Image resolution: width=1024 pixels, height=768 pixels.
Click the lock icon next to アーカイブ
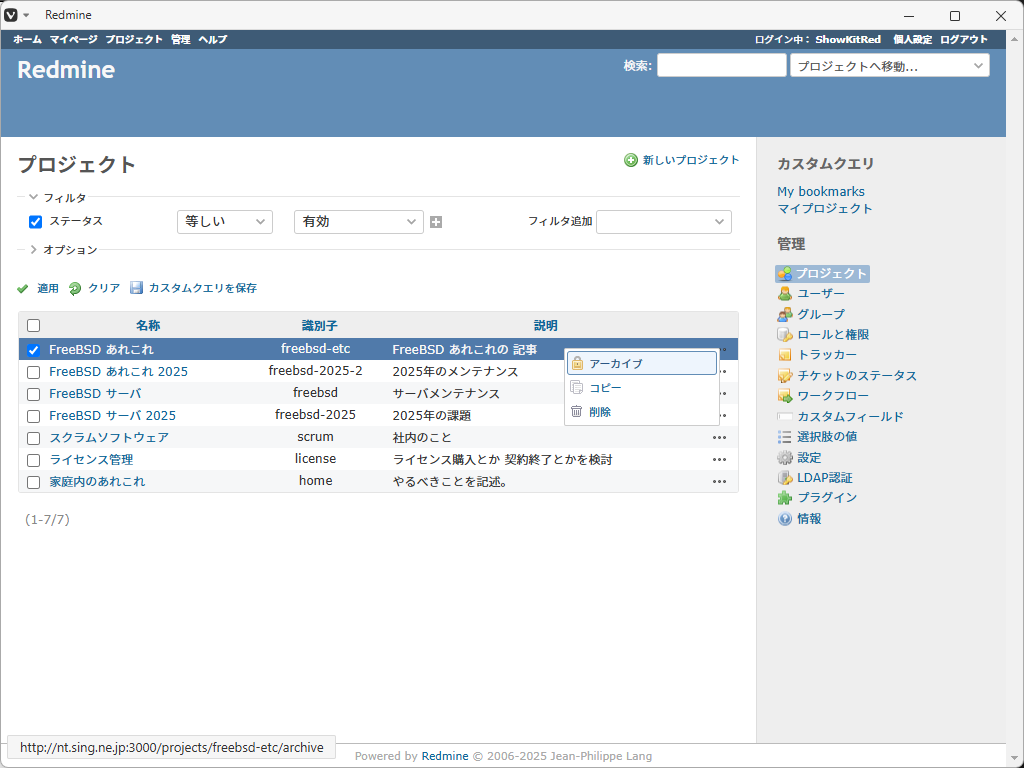click(x=577, y=364)
